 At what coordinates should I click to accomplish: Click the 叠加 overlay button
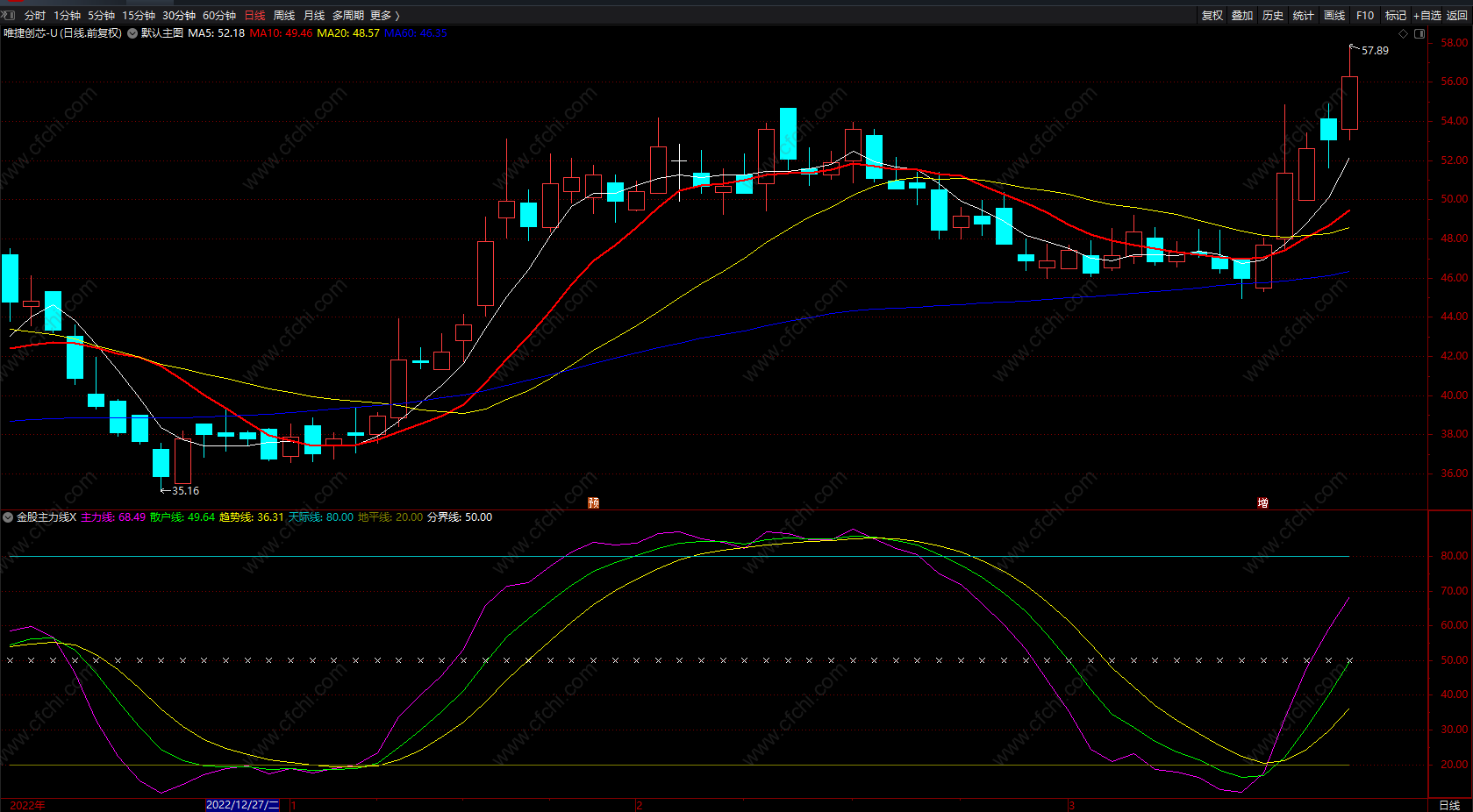pyautogui.click(x=1242, y=15)
